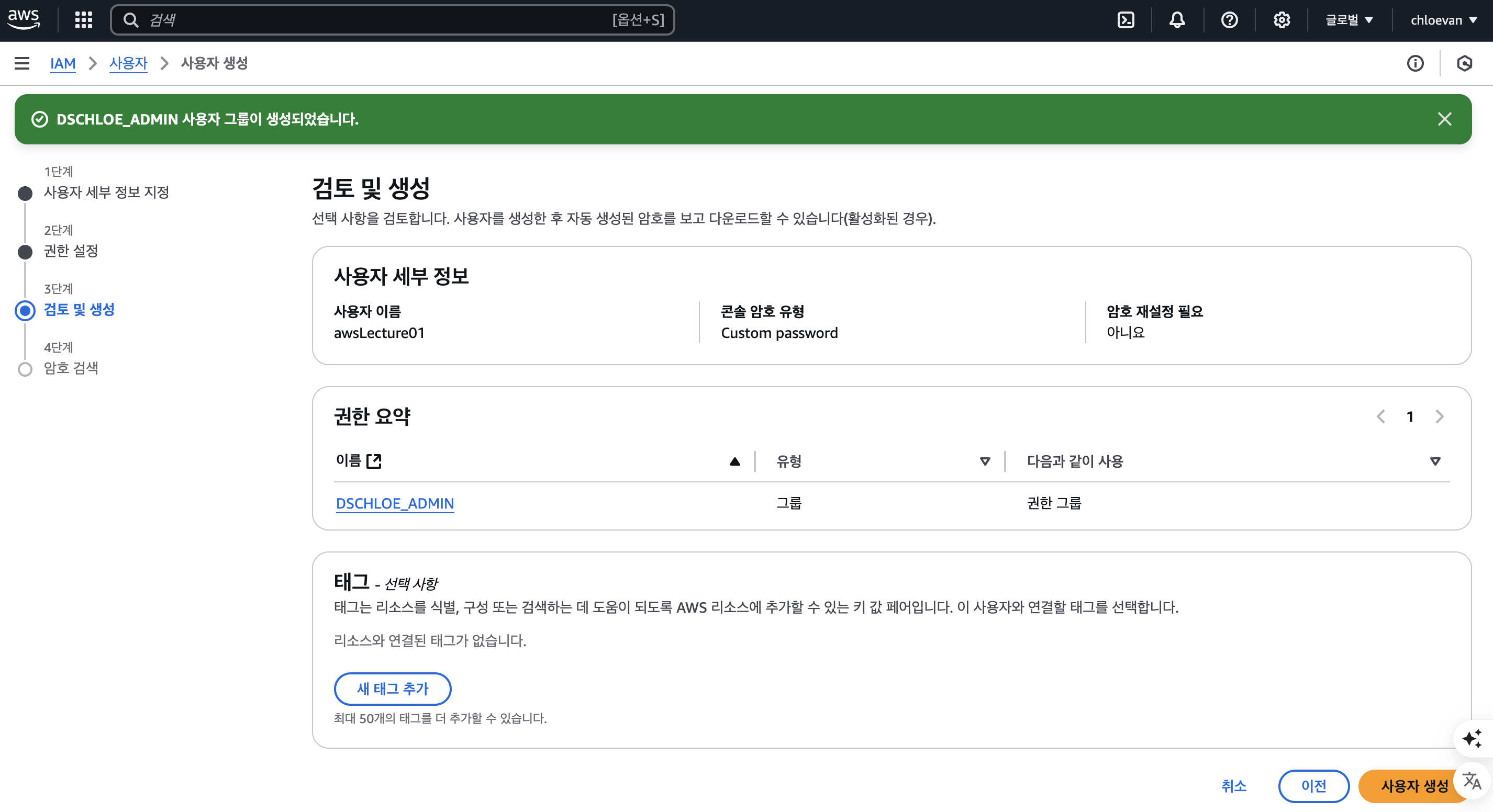Select step 1 사용자 세부 정보 지정
The height and width of the screenshot is (812, 1493).
(106, 193)
